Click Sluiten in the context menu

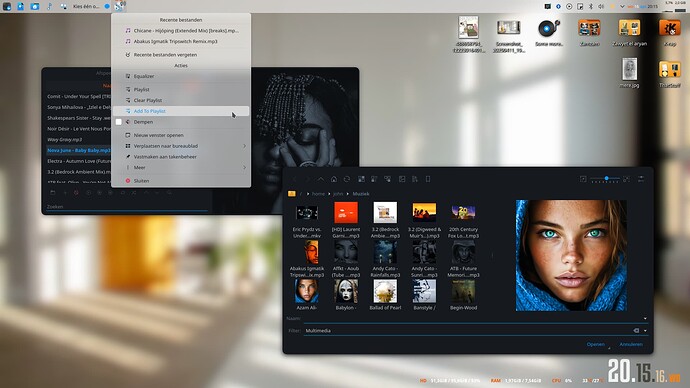point(181,181)
